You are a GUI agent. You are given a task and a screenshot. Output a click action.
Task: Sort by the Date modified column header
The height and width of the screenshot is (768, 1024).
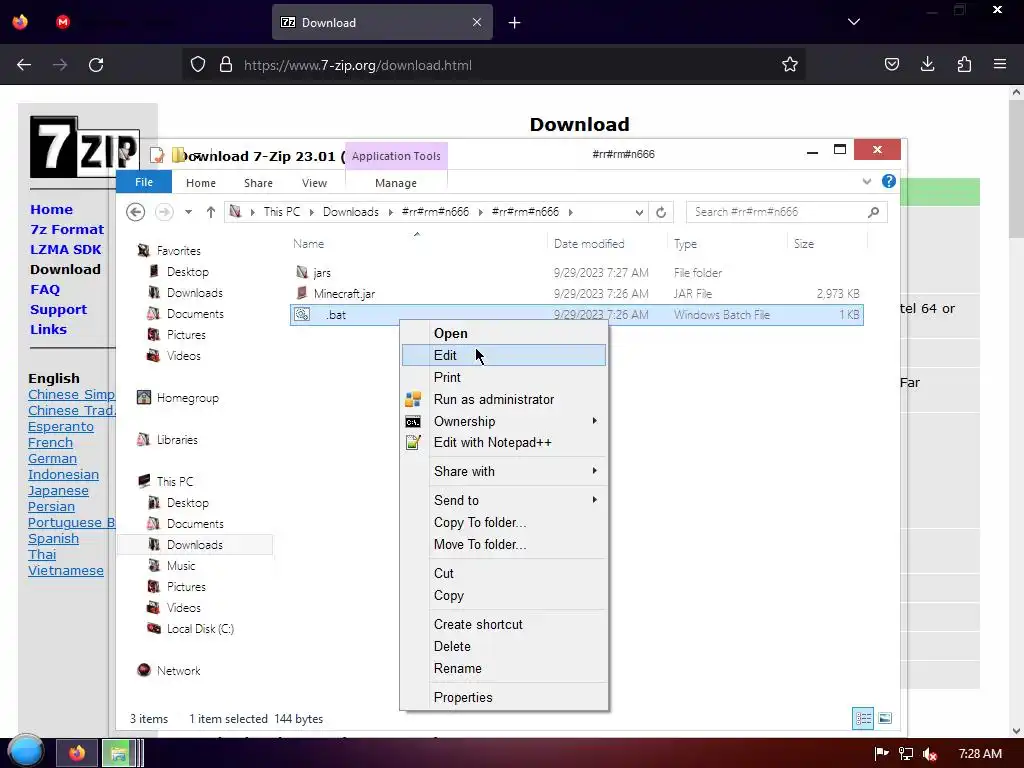click(589, 244)
